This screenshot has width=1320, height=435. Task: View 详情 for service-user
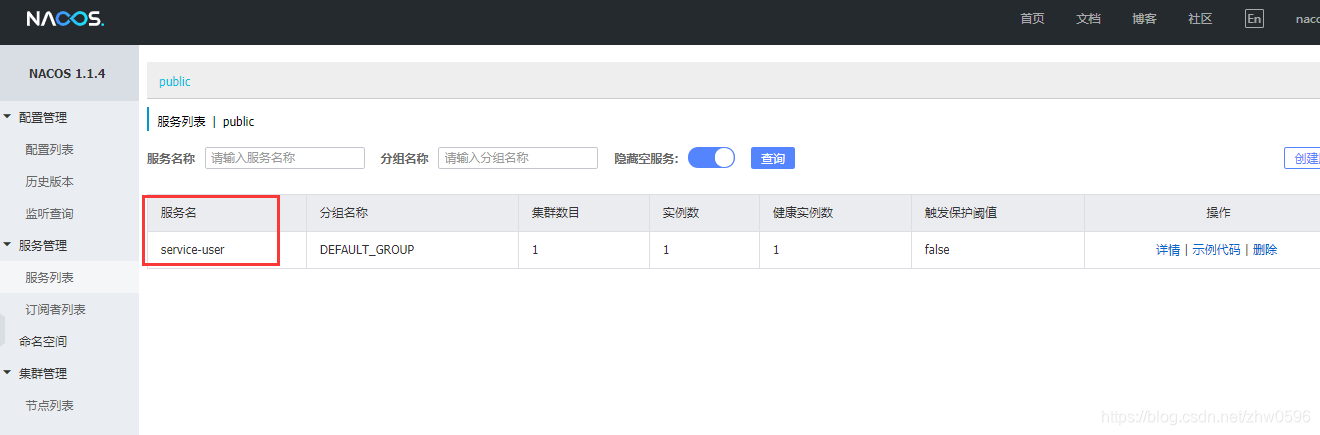point(1168,250)
